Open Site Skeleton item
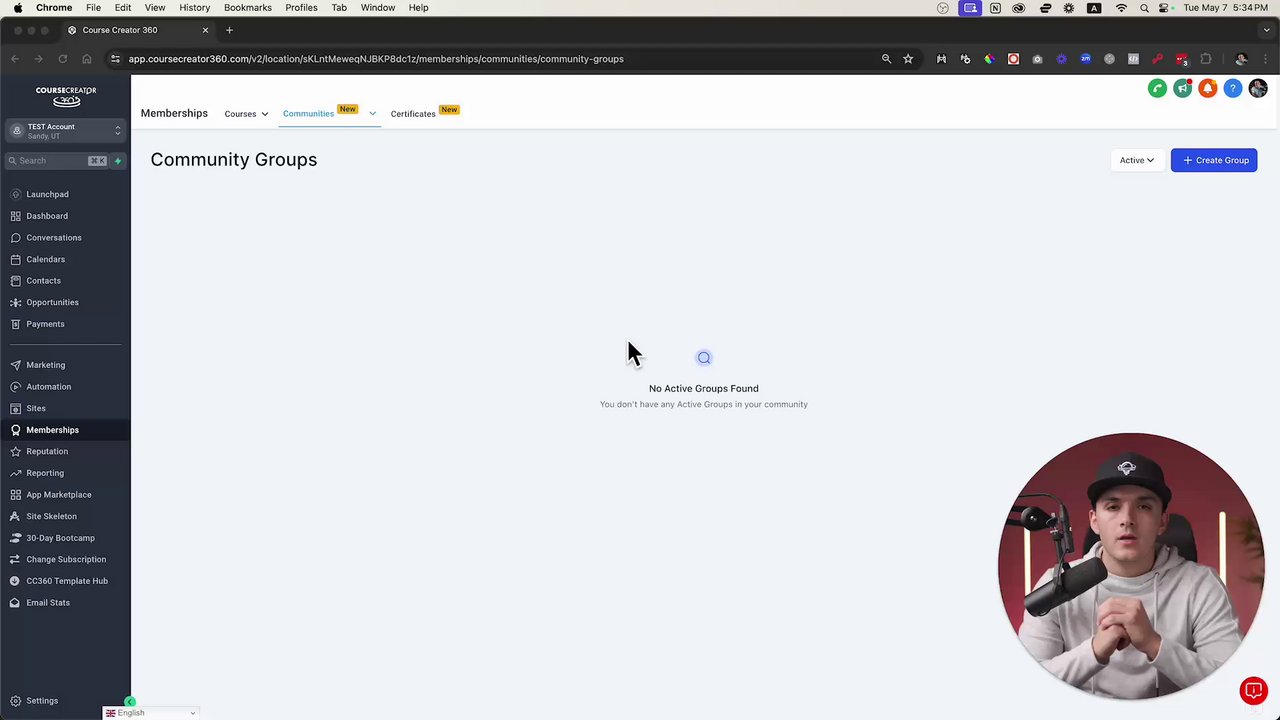1280x720 pixels. click(x=51, y=516)
